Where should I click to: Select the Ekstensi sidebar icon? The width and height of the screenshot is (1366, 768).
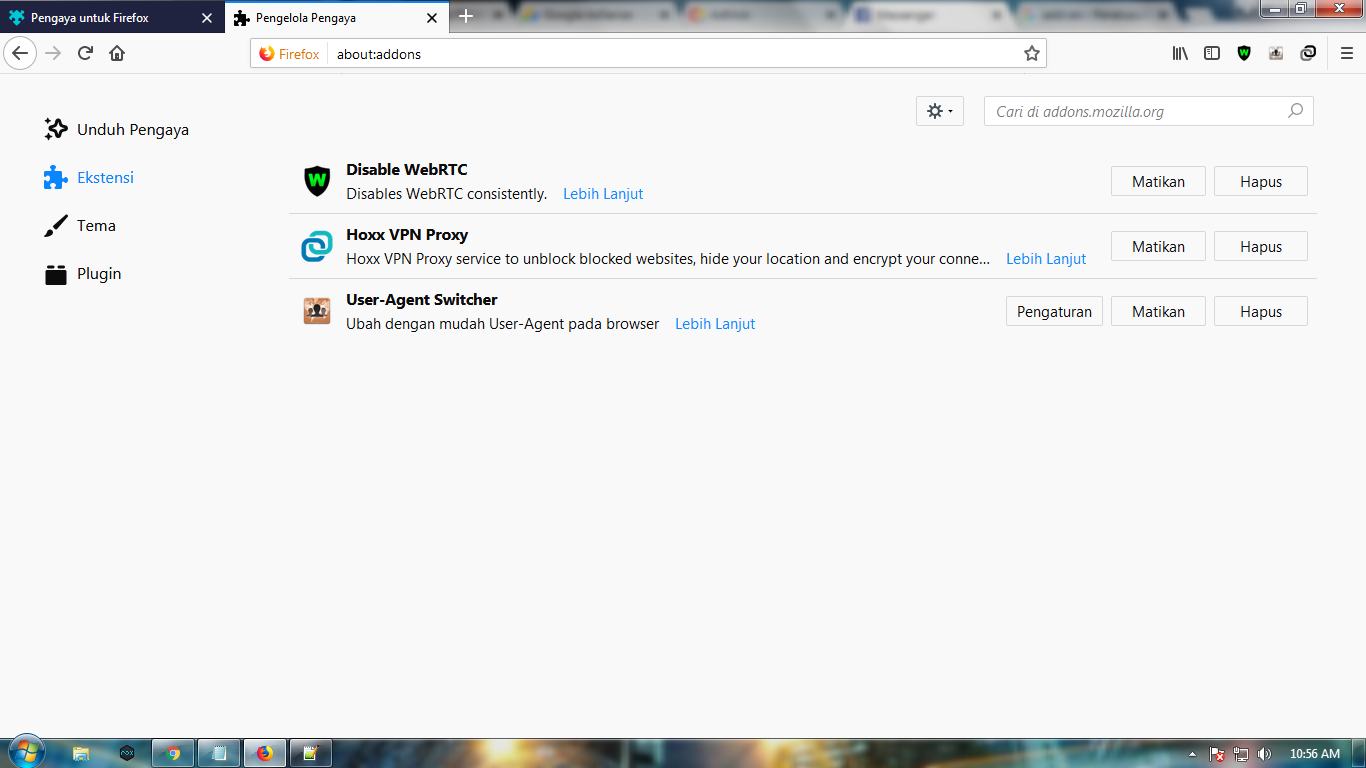pyautogui.click(x=105, y=177)
